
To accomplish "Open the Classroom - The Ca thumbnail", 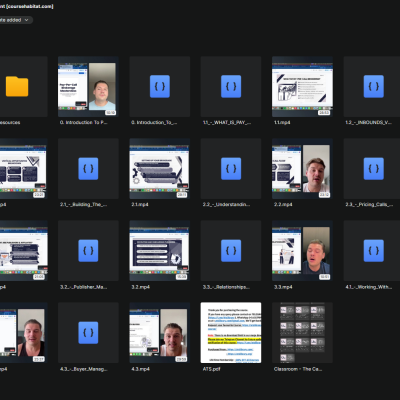I will (302, 333).
